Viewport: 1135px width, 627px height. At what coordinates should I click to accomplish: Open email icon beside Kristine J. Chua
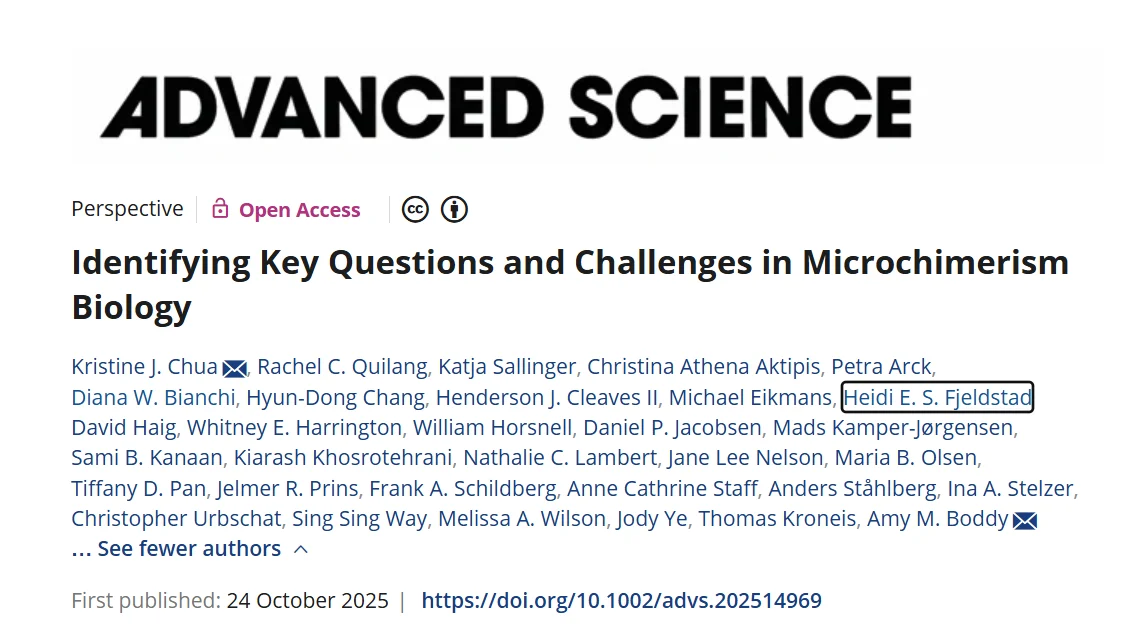[x=234, y=368]
